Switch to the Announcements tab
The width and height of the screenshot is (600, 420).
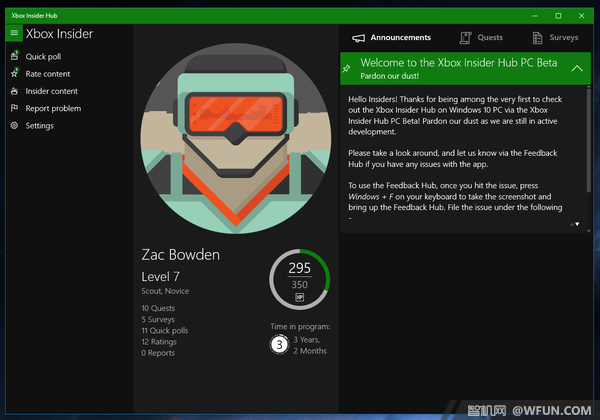pos(391,37)
